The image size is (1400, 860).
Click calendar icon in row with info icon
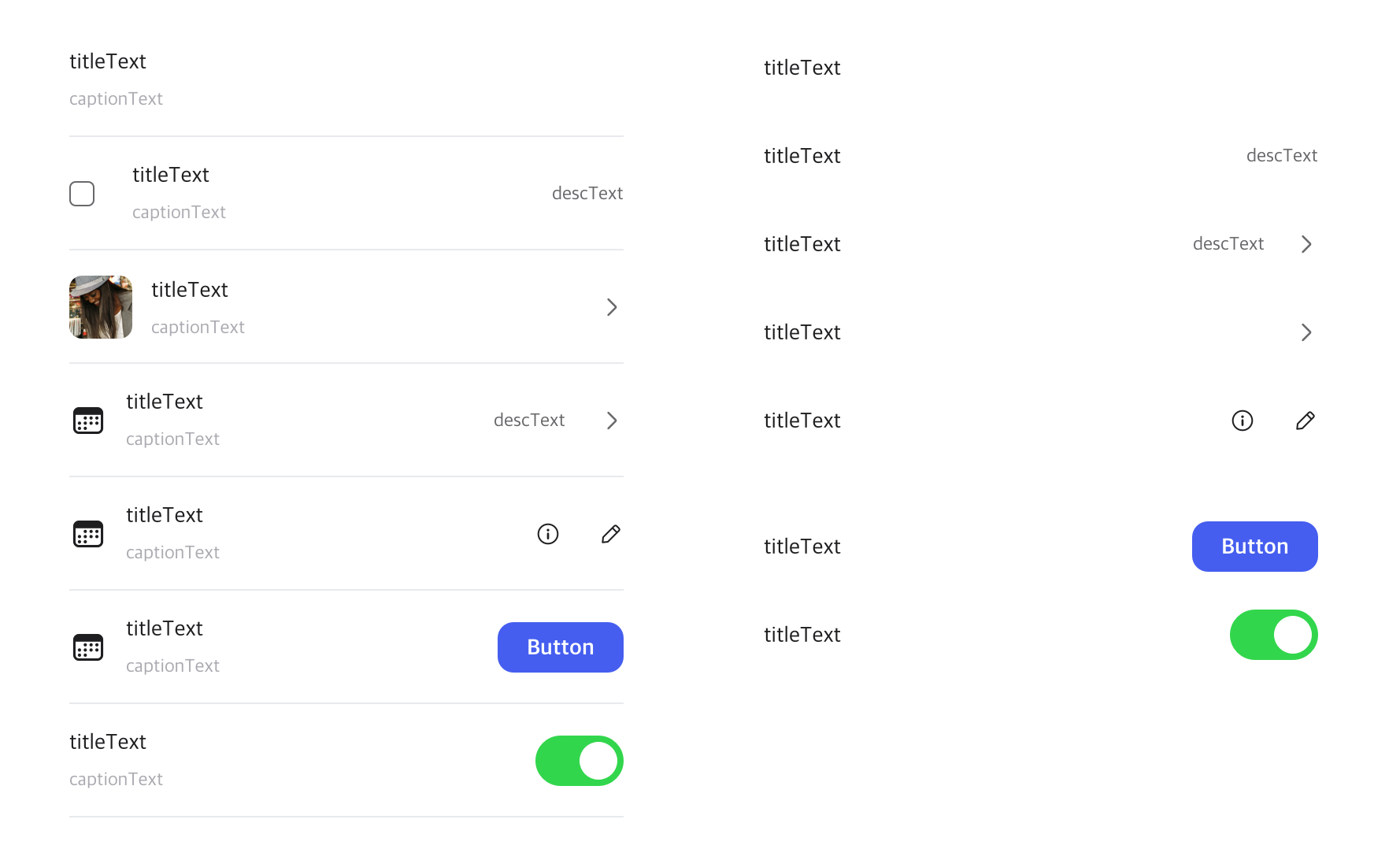click(x=88, y=534)
